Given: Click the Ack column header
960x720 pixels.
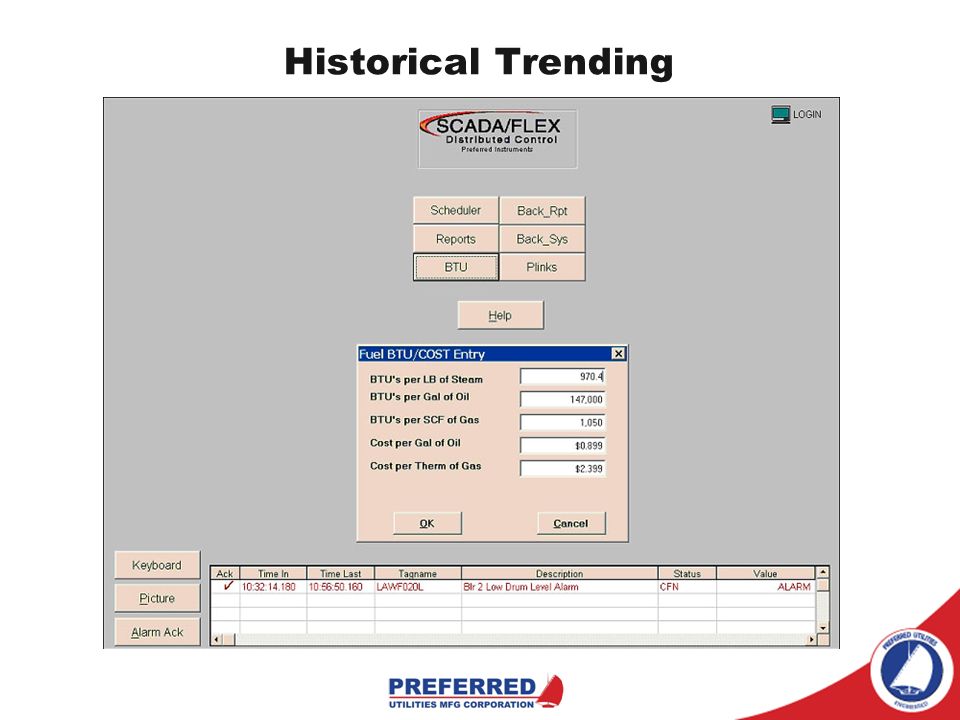Looking at the screenshot, I should click(x=225, y=574).
